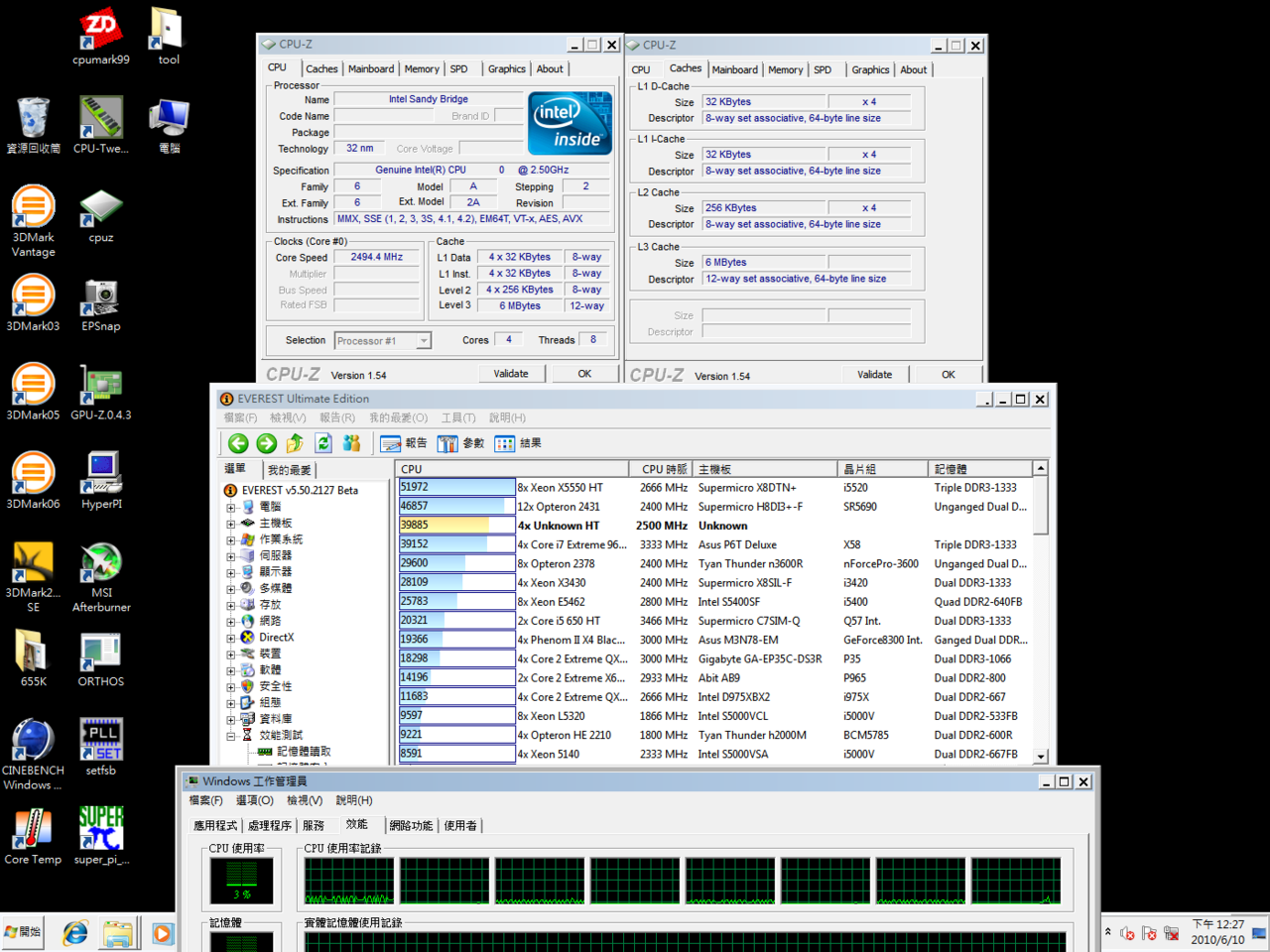Open the 工具(T) menu in EVEREST
This screenshot has height=952, width=1270.
click(x=458, y=417)
